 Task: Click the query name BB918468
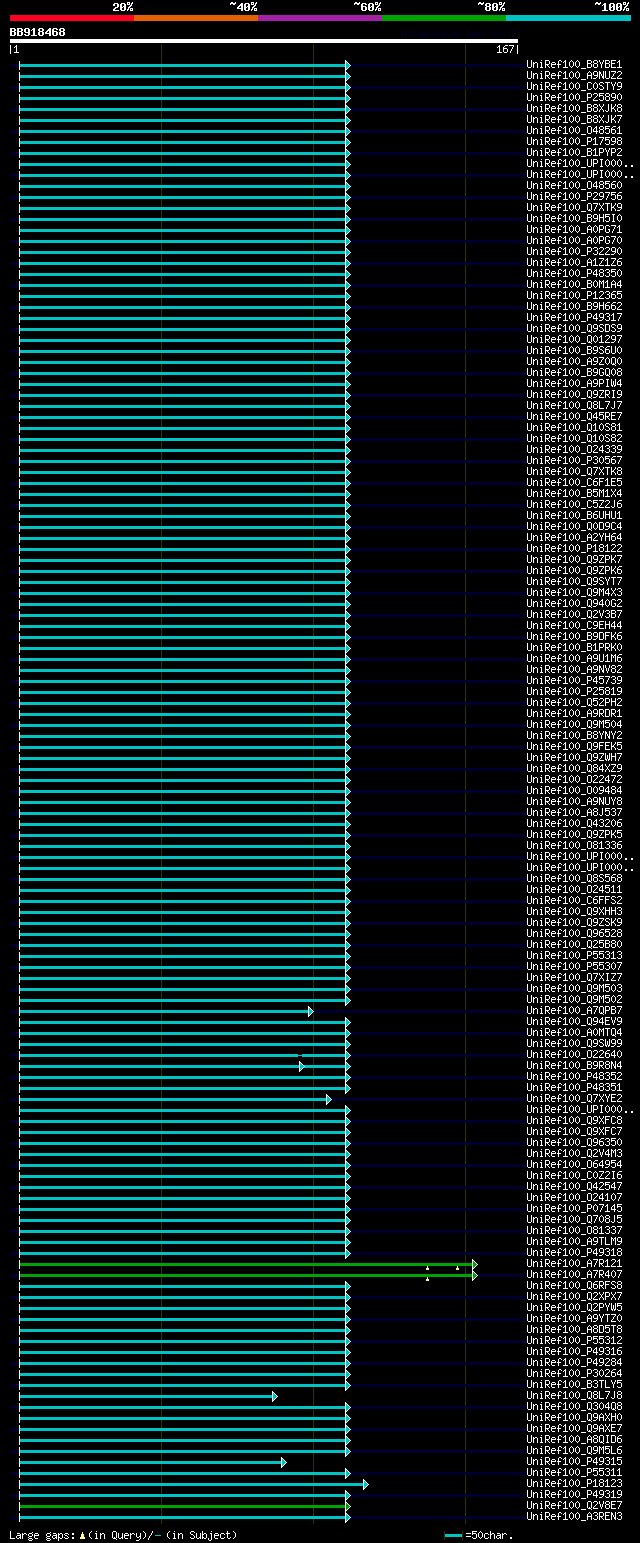(38, 32)
